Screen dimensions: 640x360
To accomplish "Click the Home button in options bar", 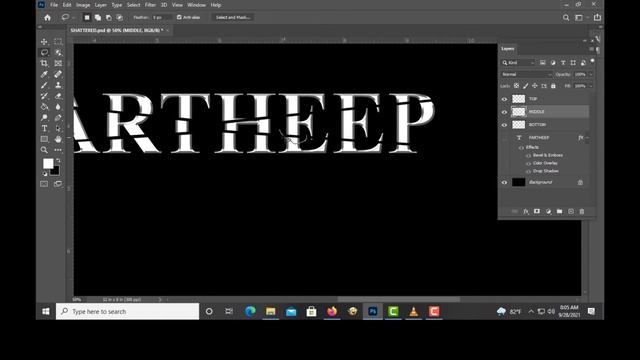I will [47, 18].
